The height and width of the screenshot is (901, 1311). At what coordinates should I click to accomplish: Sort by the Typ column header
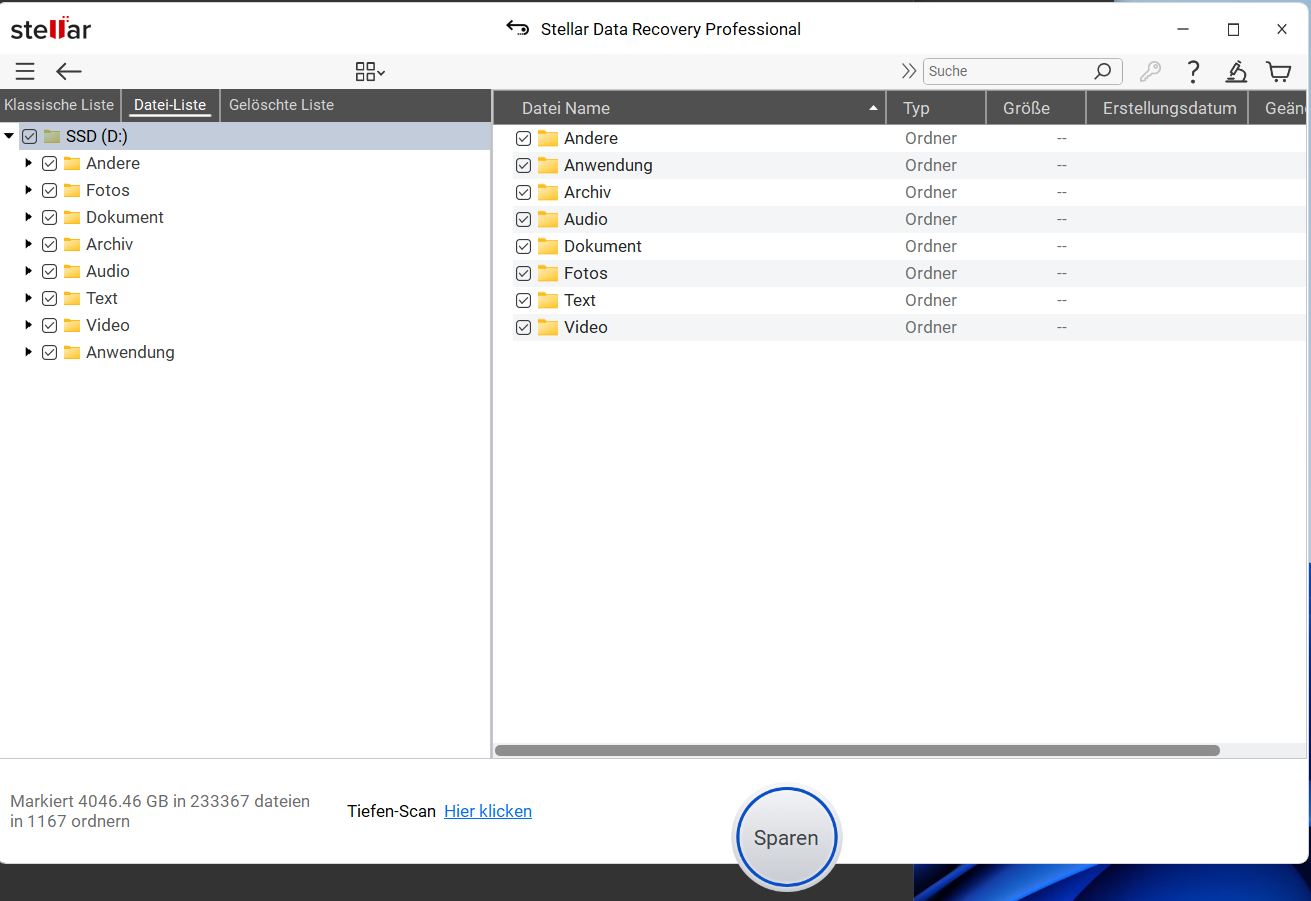click(x=936, y=108)
